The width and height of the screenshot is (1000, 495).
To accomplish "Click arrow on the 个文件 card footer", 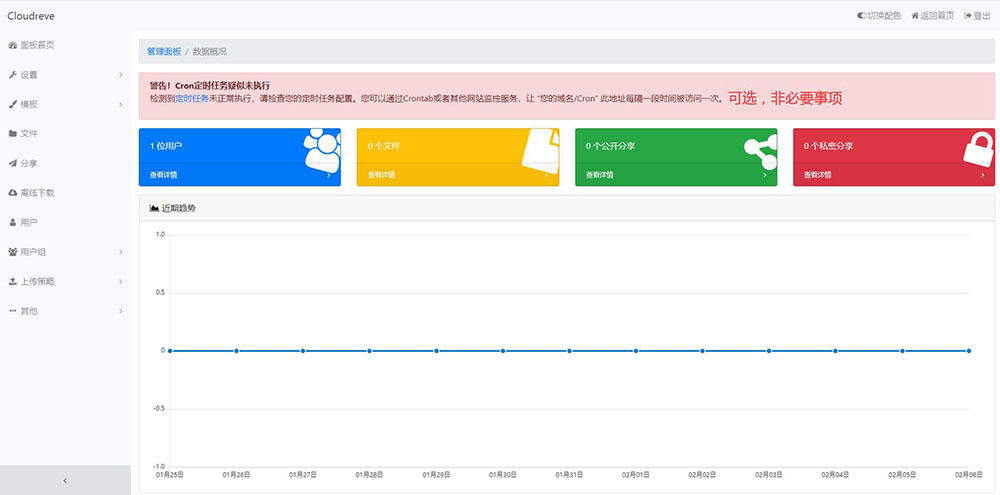I will (x=547, y=175).
